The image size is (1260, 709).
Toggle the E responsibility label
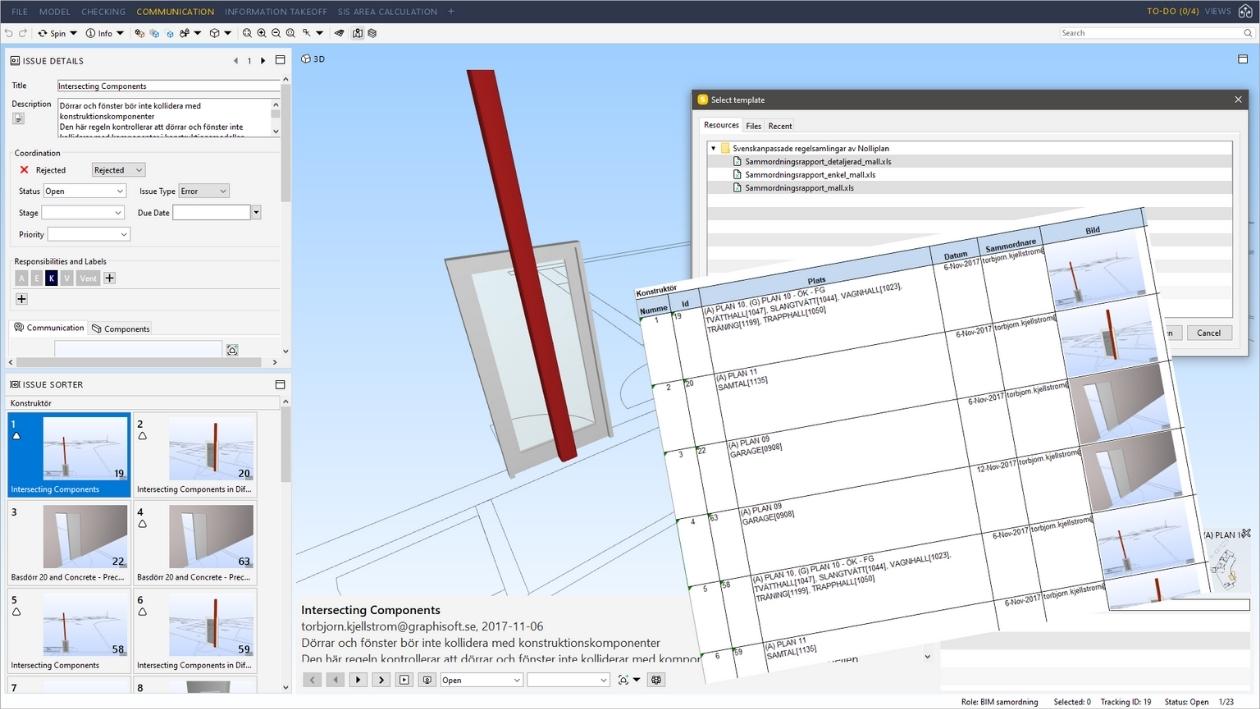click(37, 278)
